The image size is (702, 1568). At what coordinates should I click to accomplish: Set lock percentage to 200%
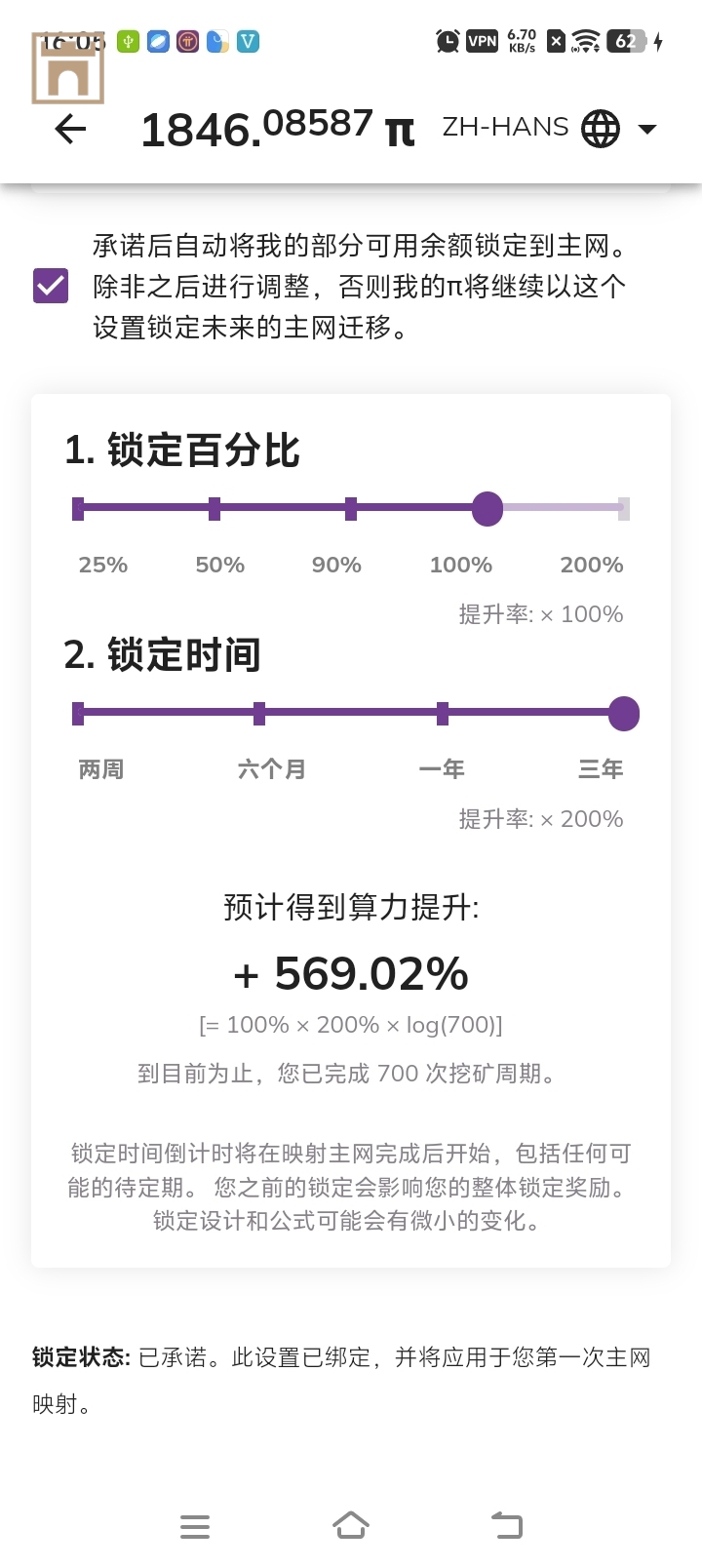(x=623, y=508)
